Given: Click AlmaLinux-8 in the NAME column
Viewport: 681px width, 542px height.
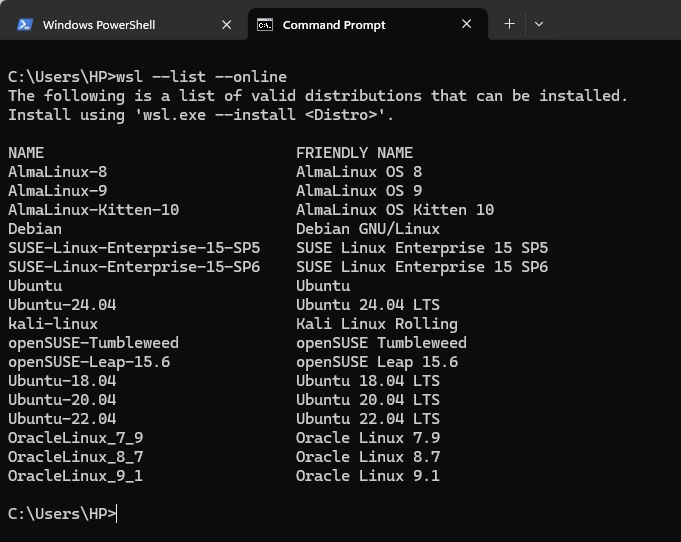Looking at the screenshot, I should [57, 172].
